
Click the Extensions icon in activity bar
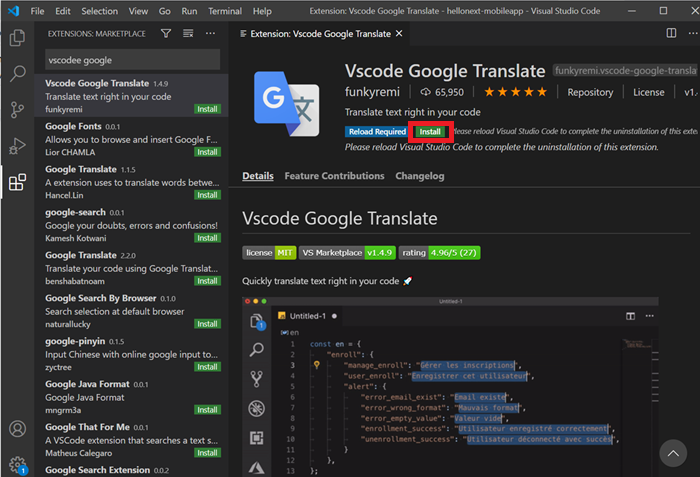pyautogui.click(x=17, y=183)
